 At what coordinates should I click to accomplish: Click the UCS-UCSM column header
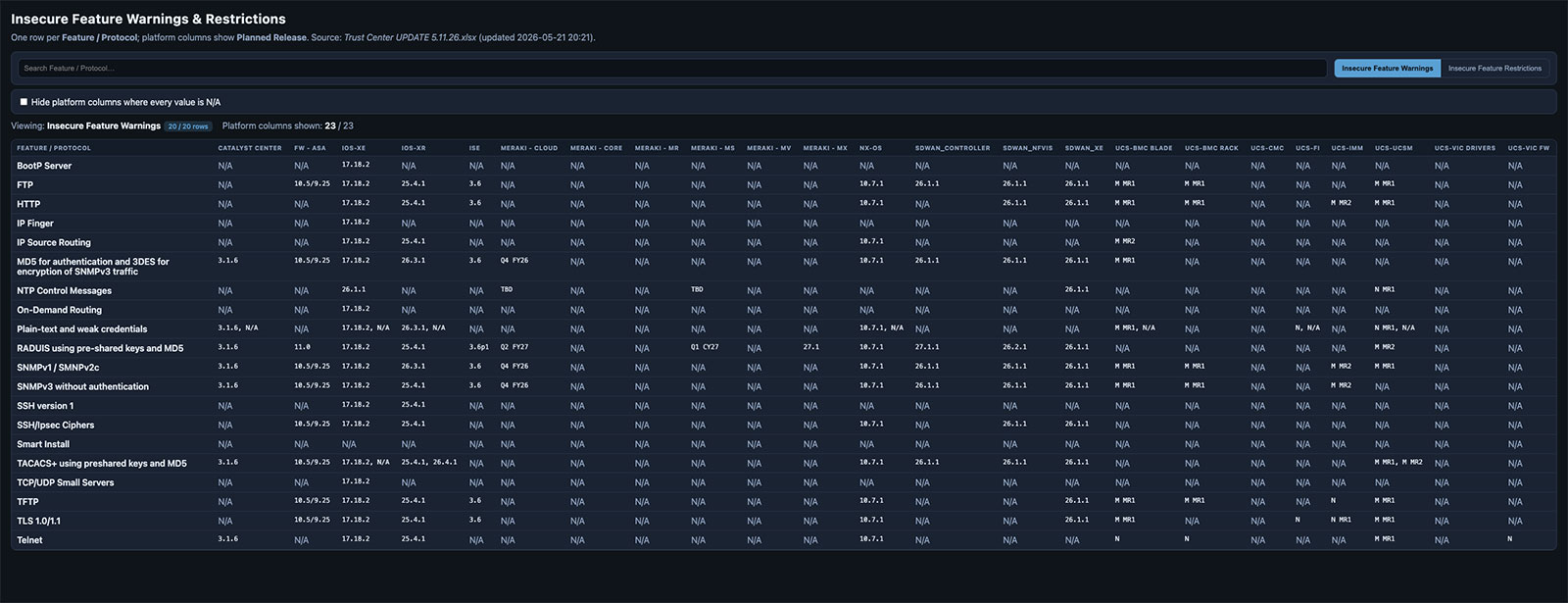(x=1394, y=148)
